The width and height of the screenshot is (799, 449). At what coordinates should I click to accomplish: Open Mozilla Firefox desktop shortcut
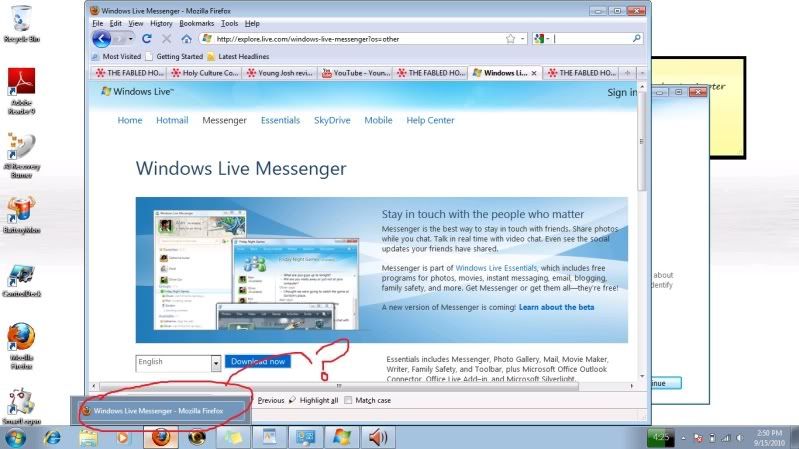click(21, 346)
